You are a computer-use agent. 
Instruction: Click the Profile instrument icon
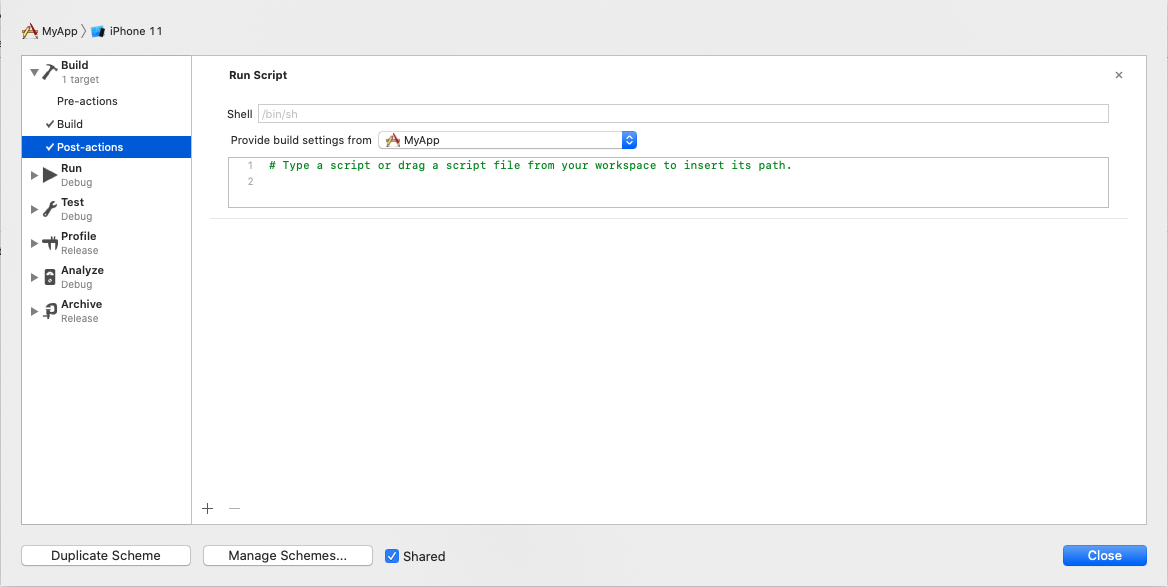[50, 243]
